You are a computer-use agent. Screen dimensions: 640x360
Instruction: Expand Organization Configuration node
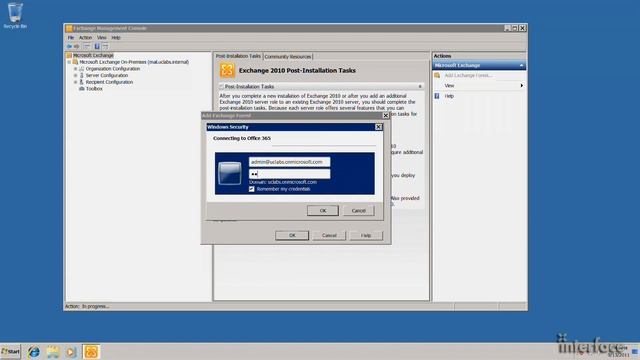[x=76, y=69]
